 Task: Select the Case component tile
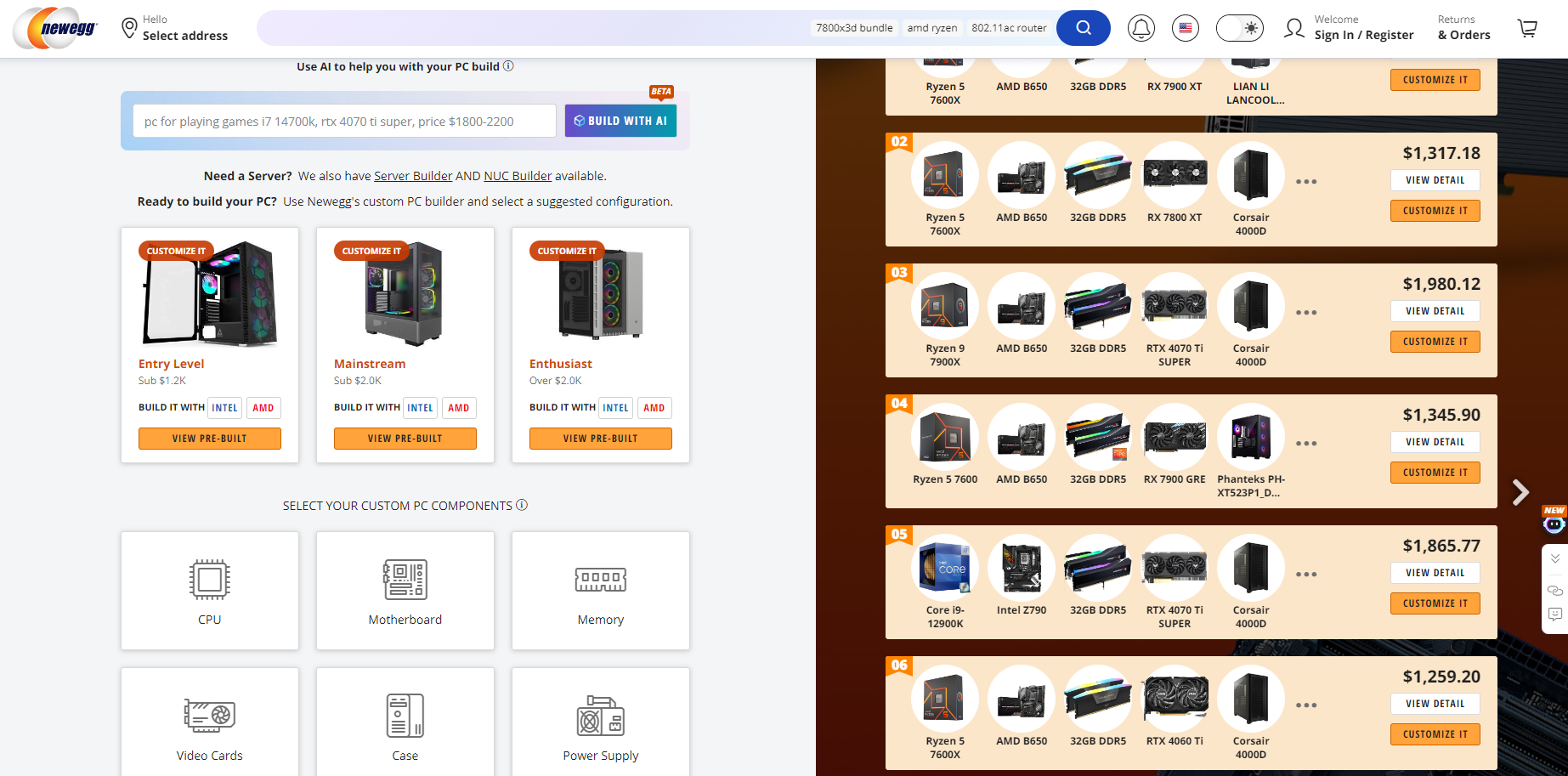[x=405, y=722]
